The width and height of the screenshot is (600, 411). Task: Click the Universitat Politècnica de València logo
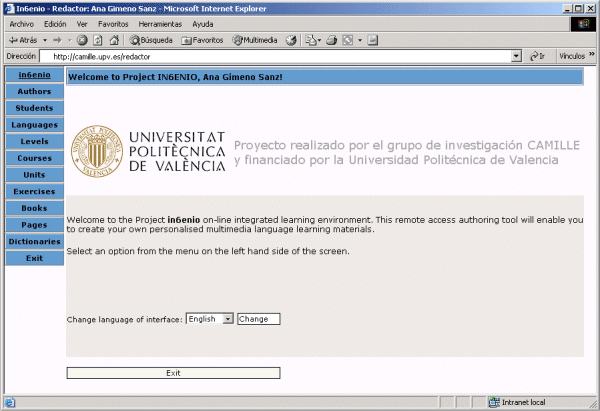(x=148, y=152)
